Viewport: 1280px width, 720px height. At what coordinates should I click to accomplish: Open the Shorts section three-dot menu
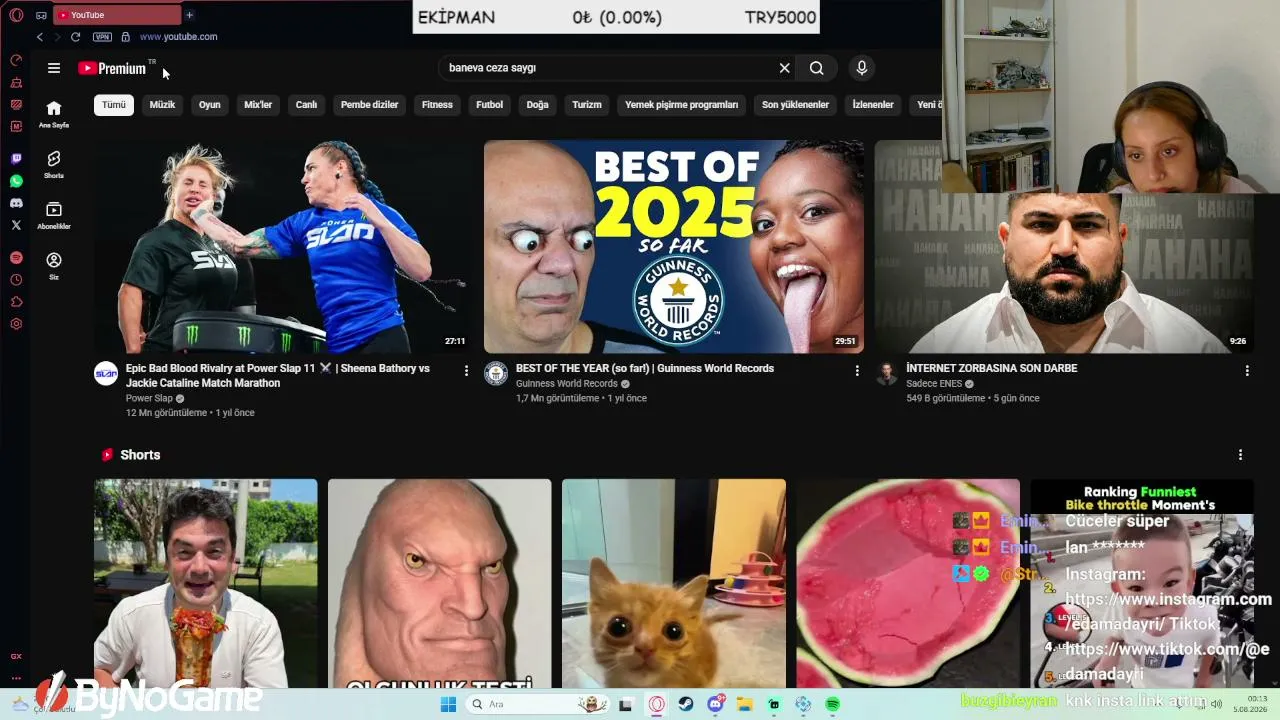tap(1241, 455)
